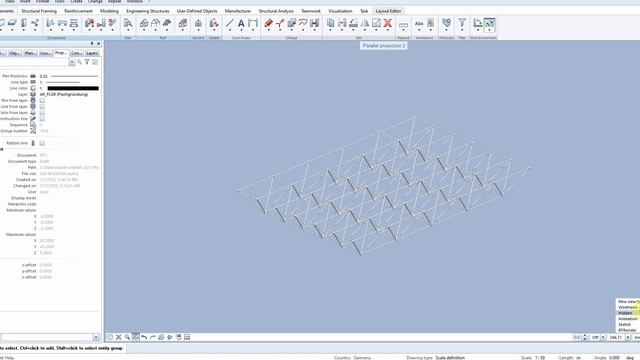Screen dimensions: 640x360
Task: Select the Line draw tool icon
Action: click(230, 23)
